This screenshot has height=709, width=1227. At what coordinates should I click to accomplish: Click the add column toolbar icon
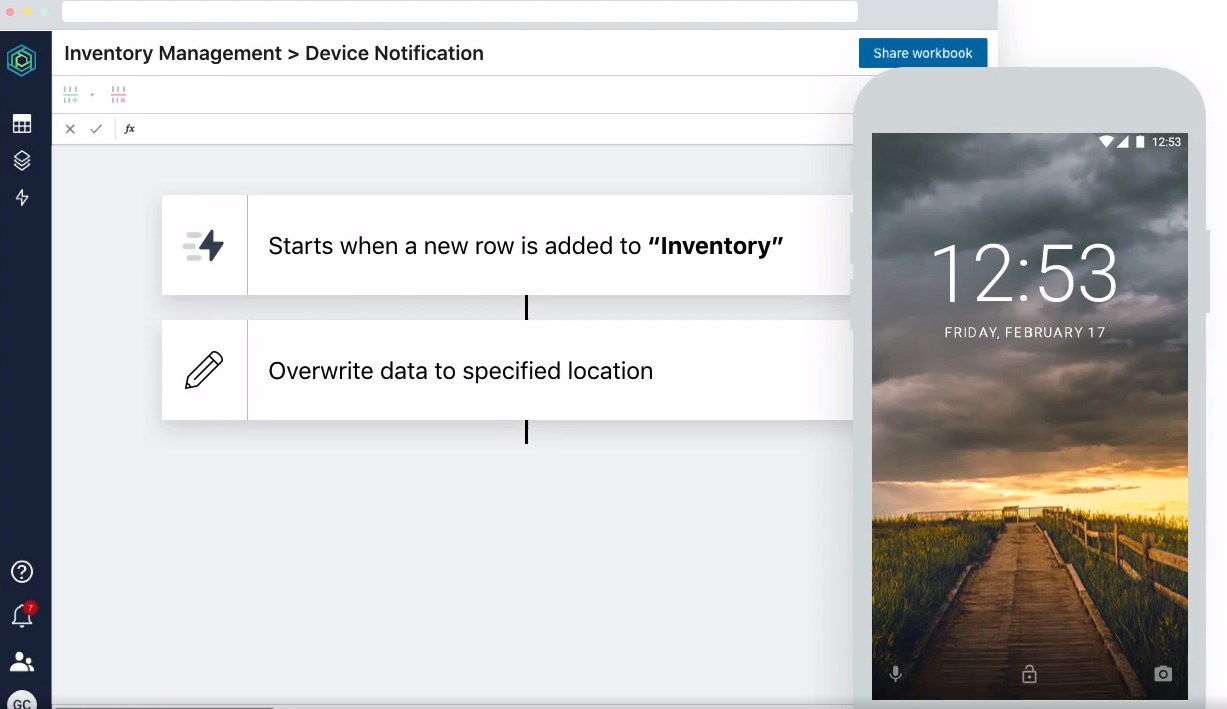[71, 95]
